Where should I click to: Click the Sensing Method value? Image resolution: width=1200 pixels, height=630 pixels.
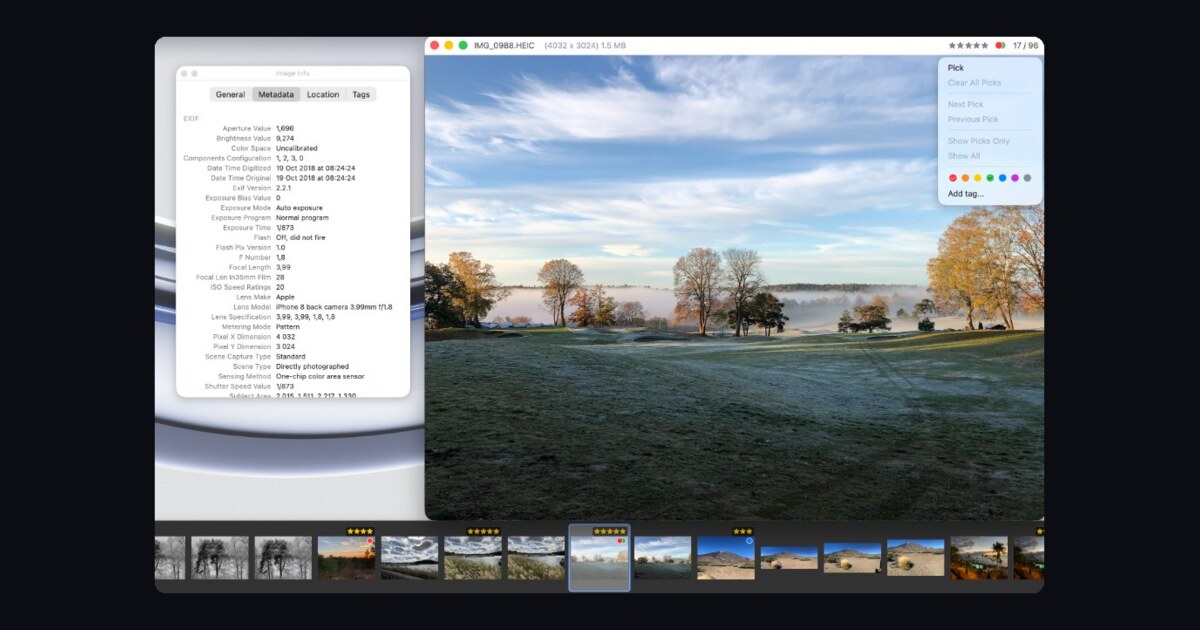(x=320, y=377)
